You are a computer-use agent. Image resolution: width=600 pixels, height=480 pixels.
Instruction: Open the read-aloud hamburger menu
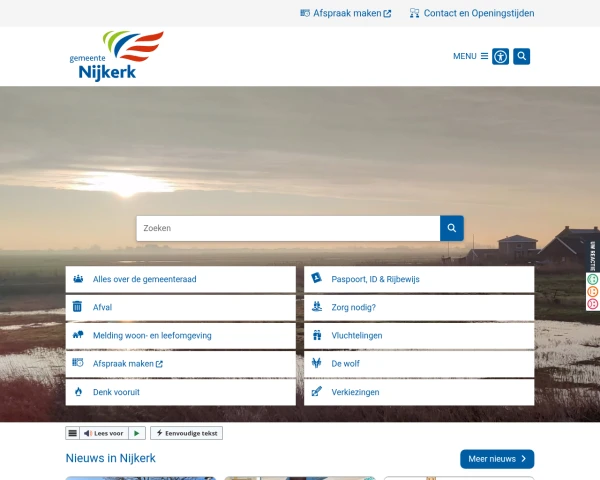click(x=72, y=433)
